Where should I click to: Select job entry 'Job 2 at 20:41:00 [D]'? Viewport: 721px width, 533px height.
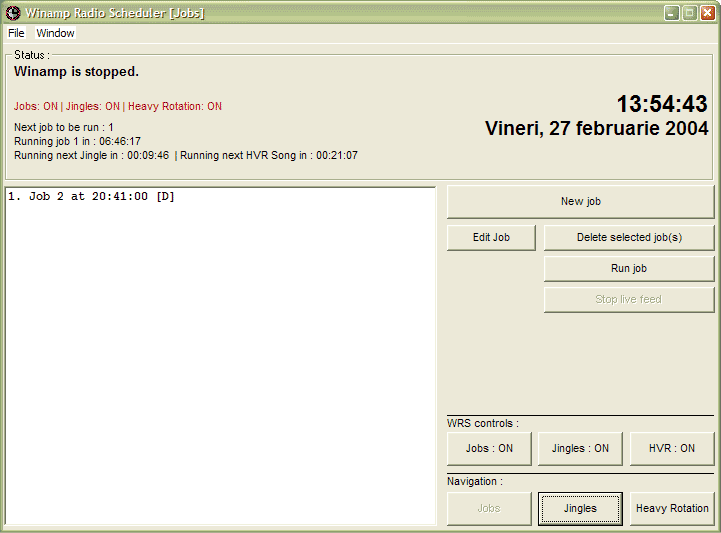(x=220, y=196)
